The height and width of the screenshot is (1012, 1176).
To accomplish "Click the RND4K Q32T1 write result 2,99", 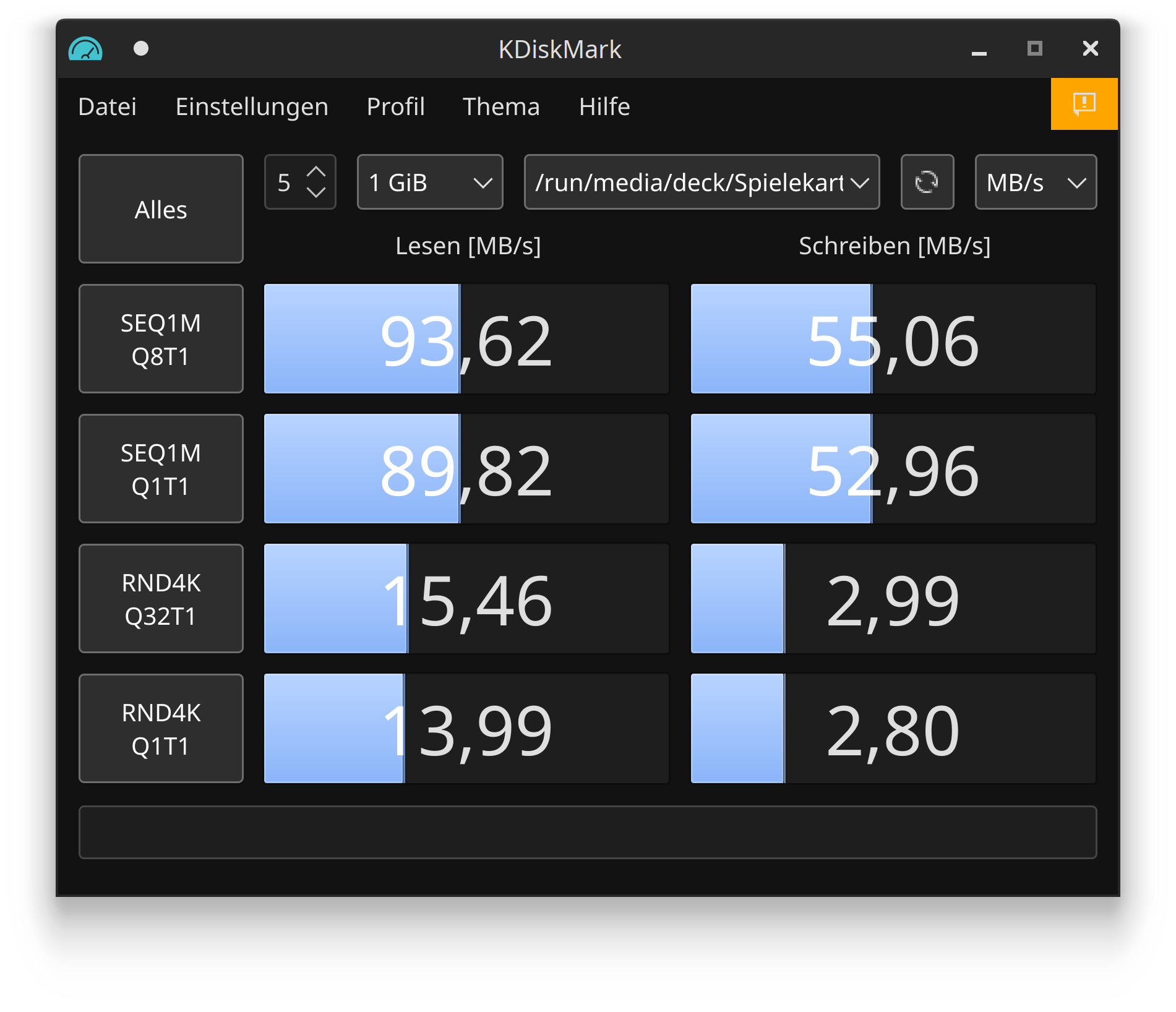I will point(893,599).
